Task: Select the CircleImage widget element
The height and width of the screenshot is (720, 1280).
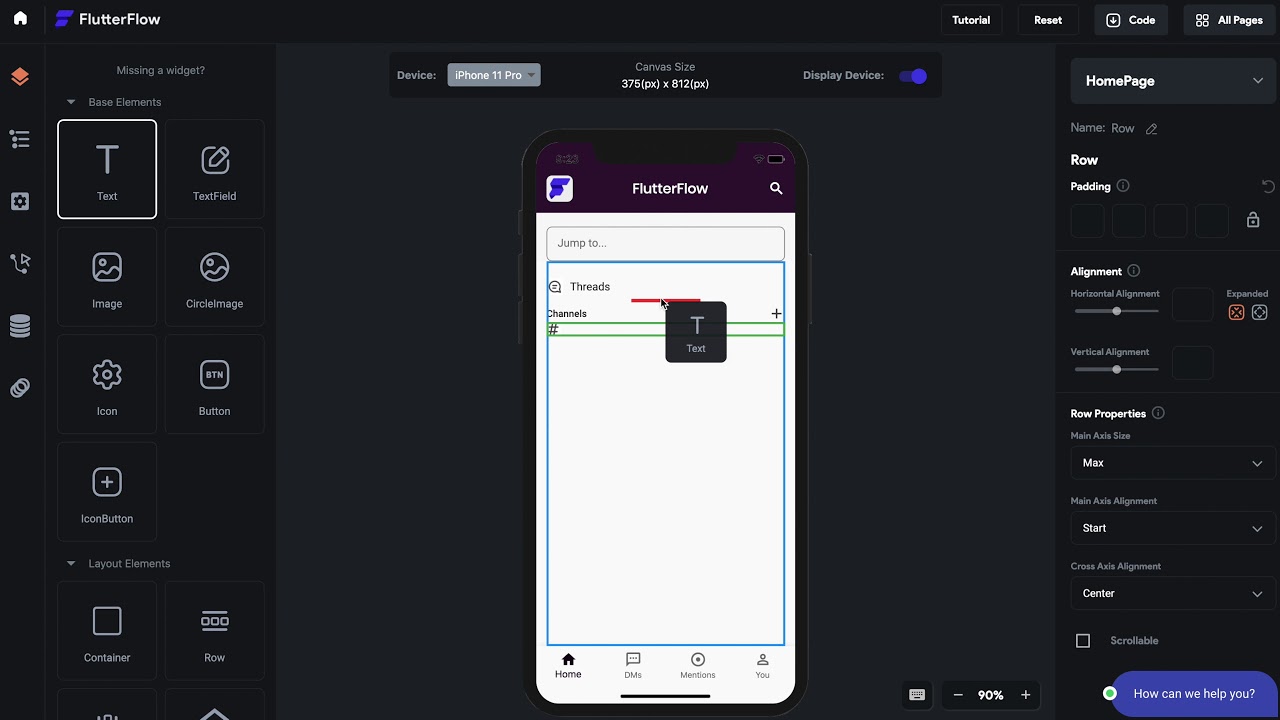Action: [214, 277]
